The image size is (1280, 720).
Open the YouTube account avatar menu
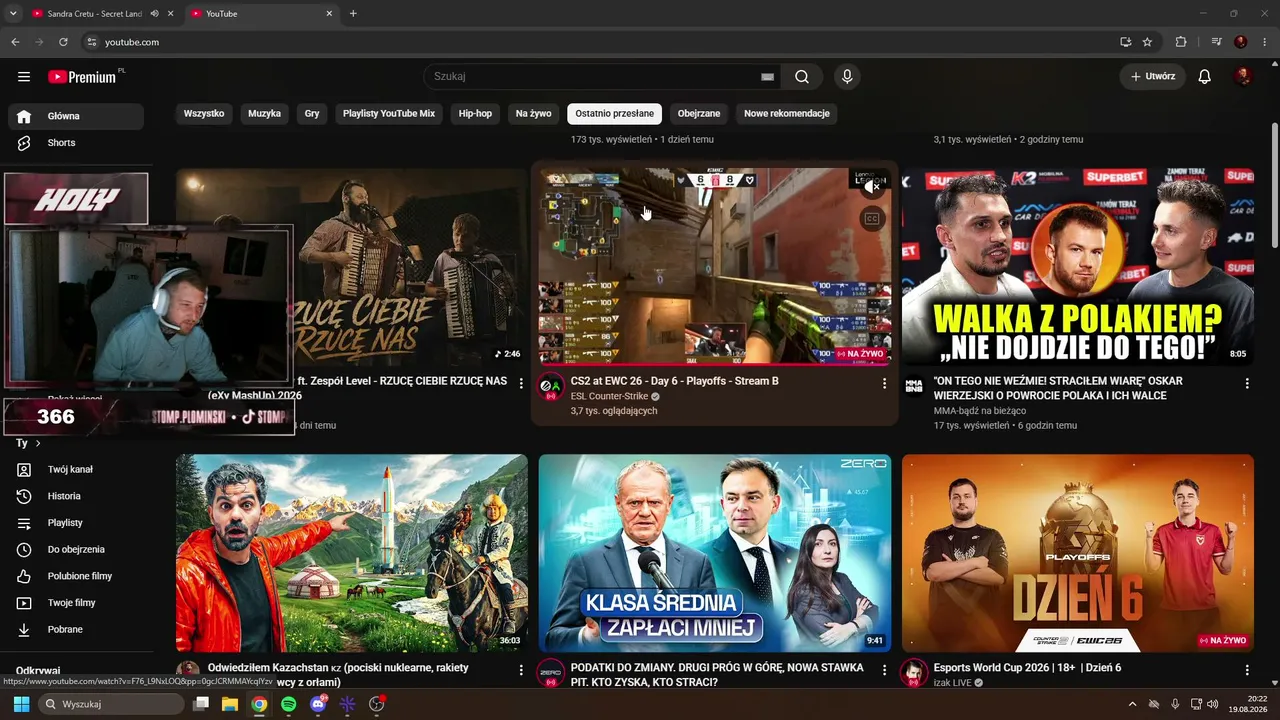[1243, 77]
